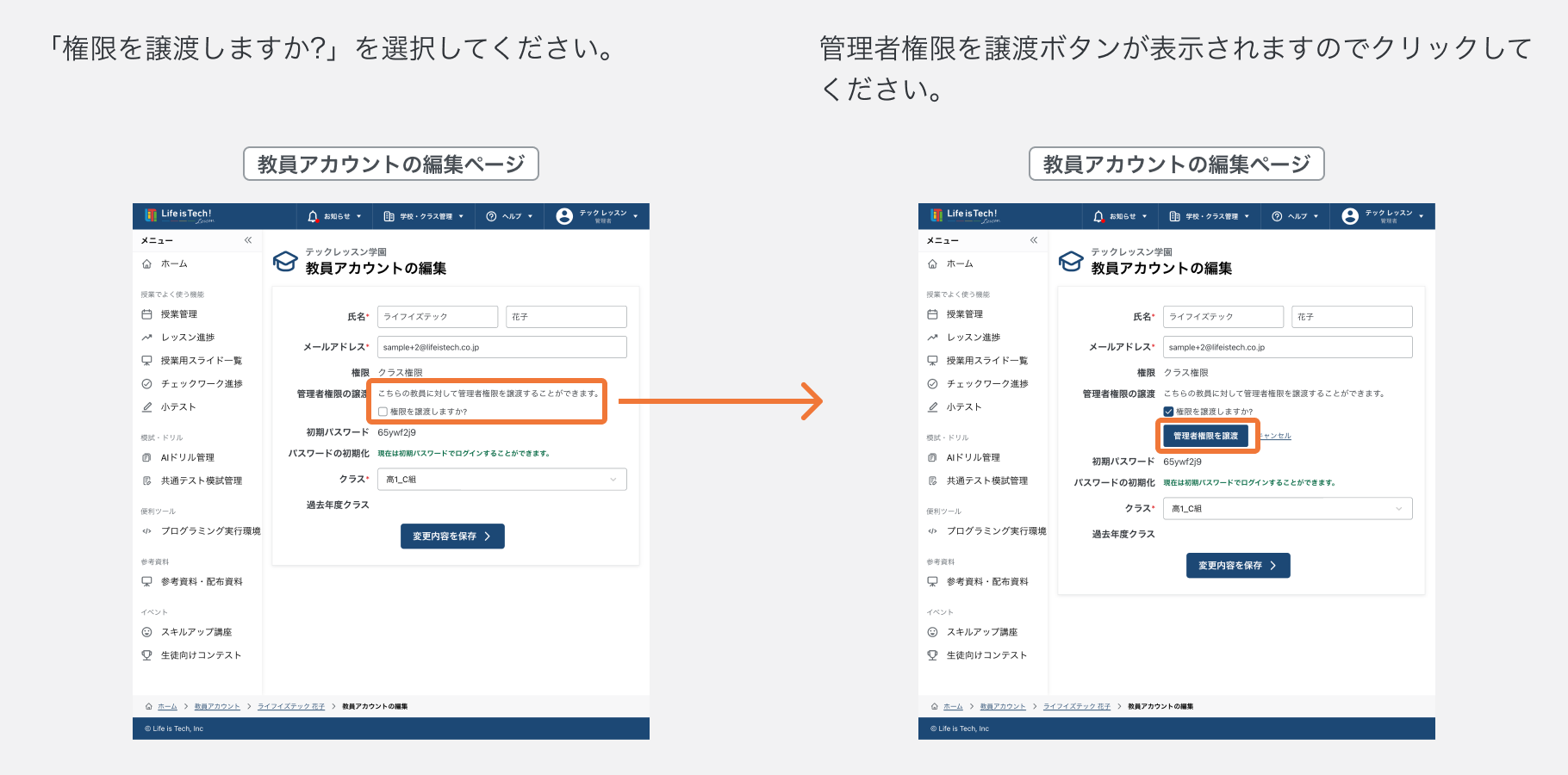Viewport: 1568px width, 775px height.
Task: Click notification bell icon in left screenshot
Action: click(x=313, y=216)
